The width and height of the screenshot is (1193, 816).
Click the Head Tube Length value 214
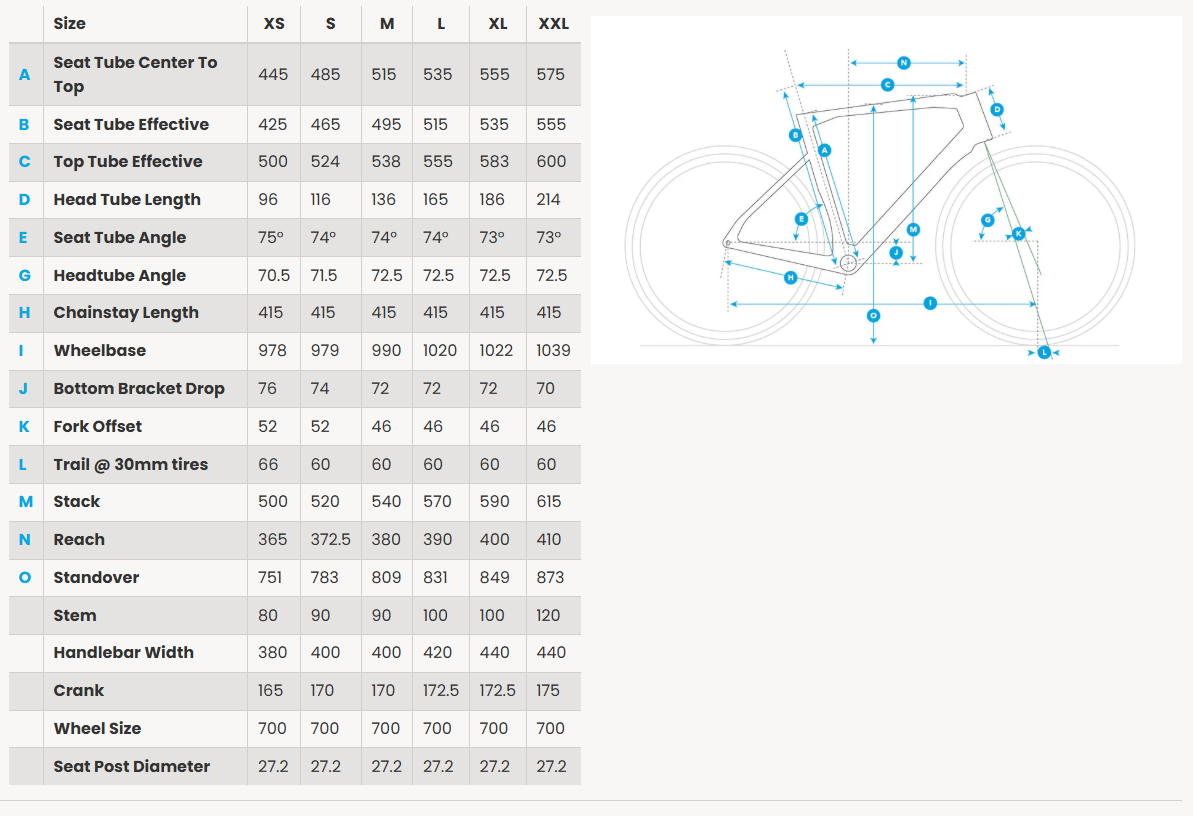(x=548, y=199)
